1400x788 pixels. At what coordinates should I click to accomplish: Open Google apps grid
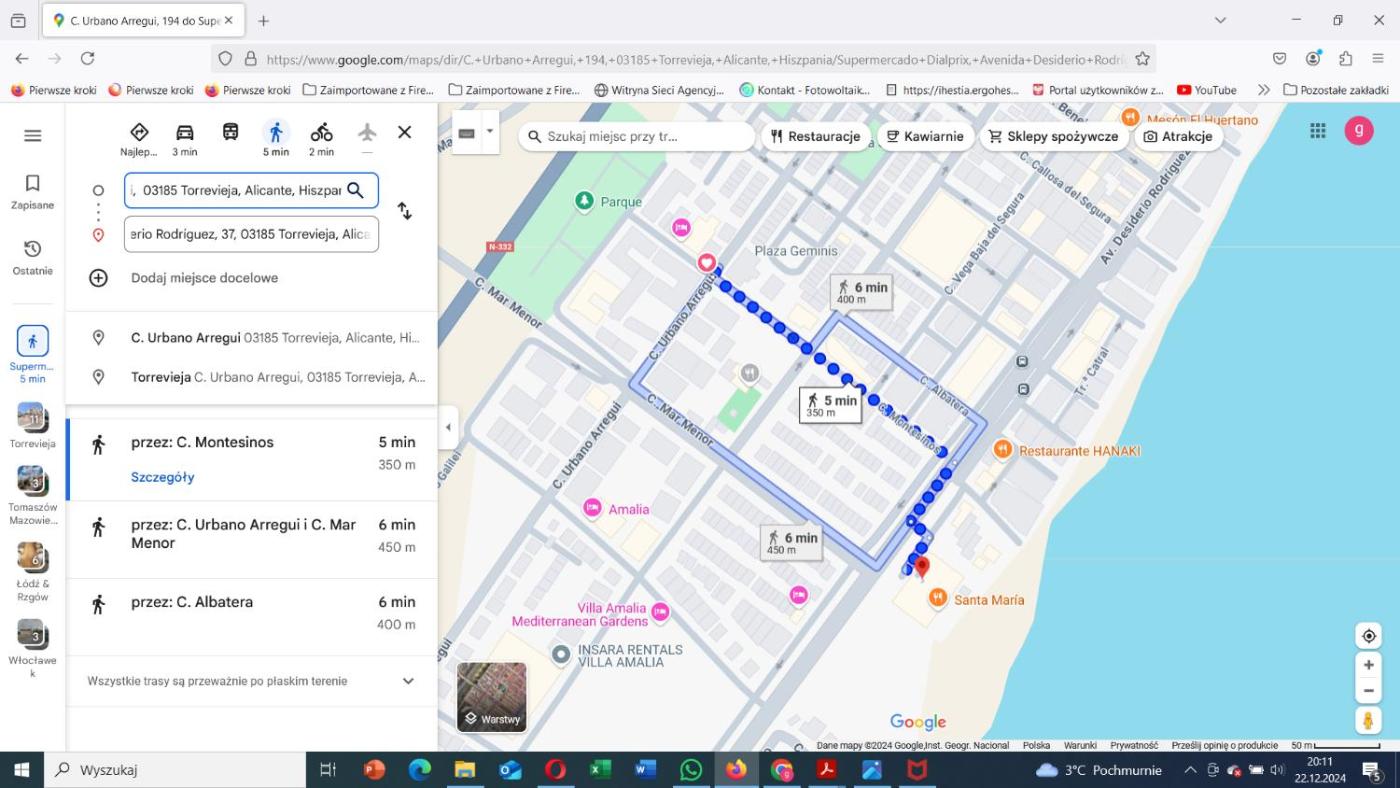pyautogui.click(x=1318, y=131)
